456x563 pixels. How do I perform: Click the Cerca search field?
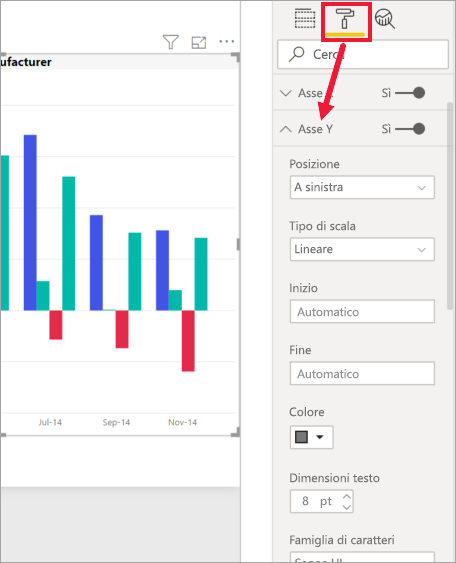click(x=363, y=54)
